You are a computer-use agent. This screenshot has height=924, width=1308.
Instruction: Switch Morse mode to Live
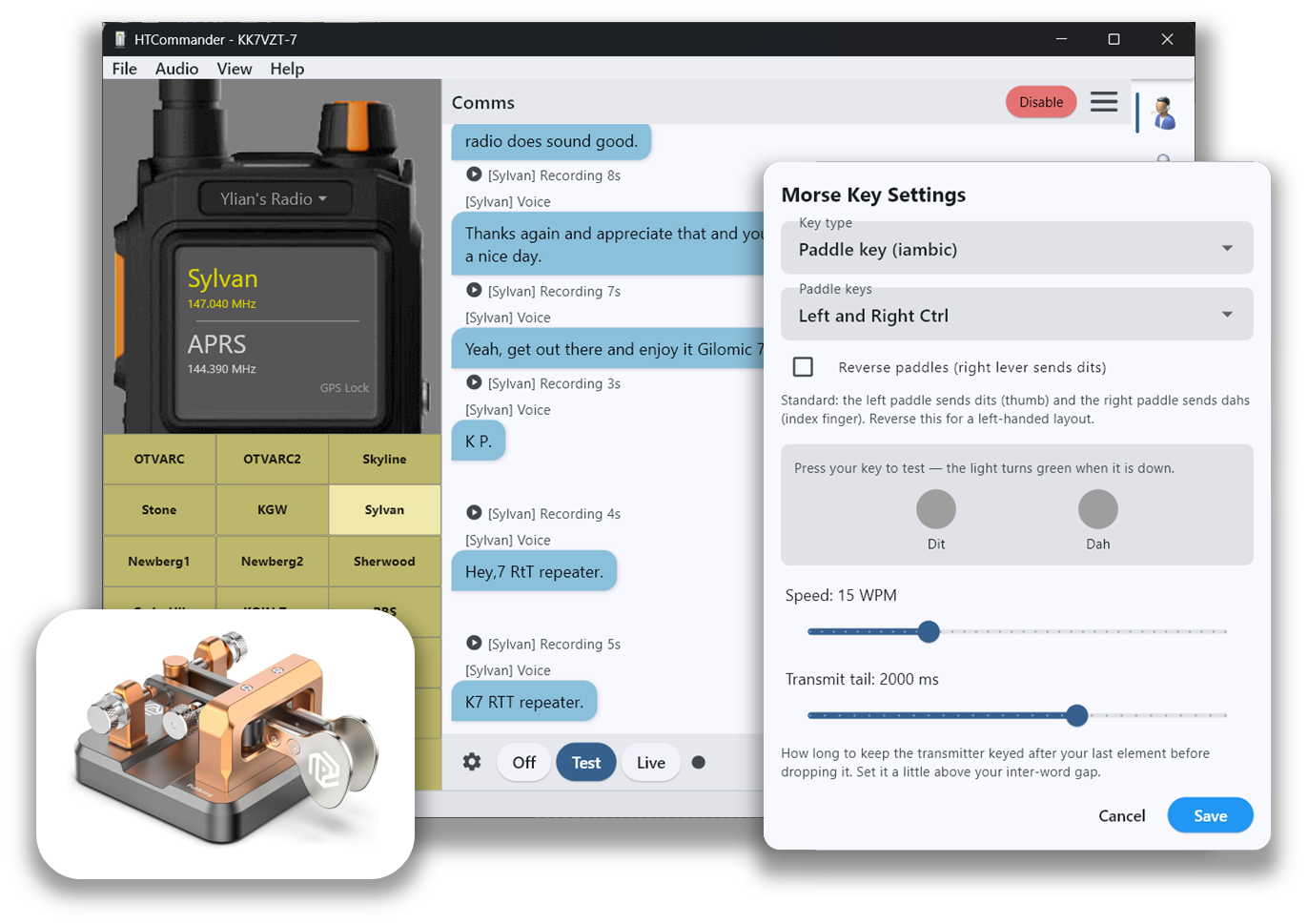click(x=651, y=762)
